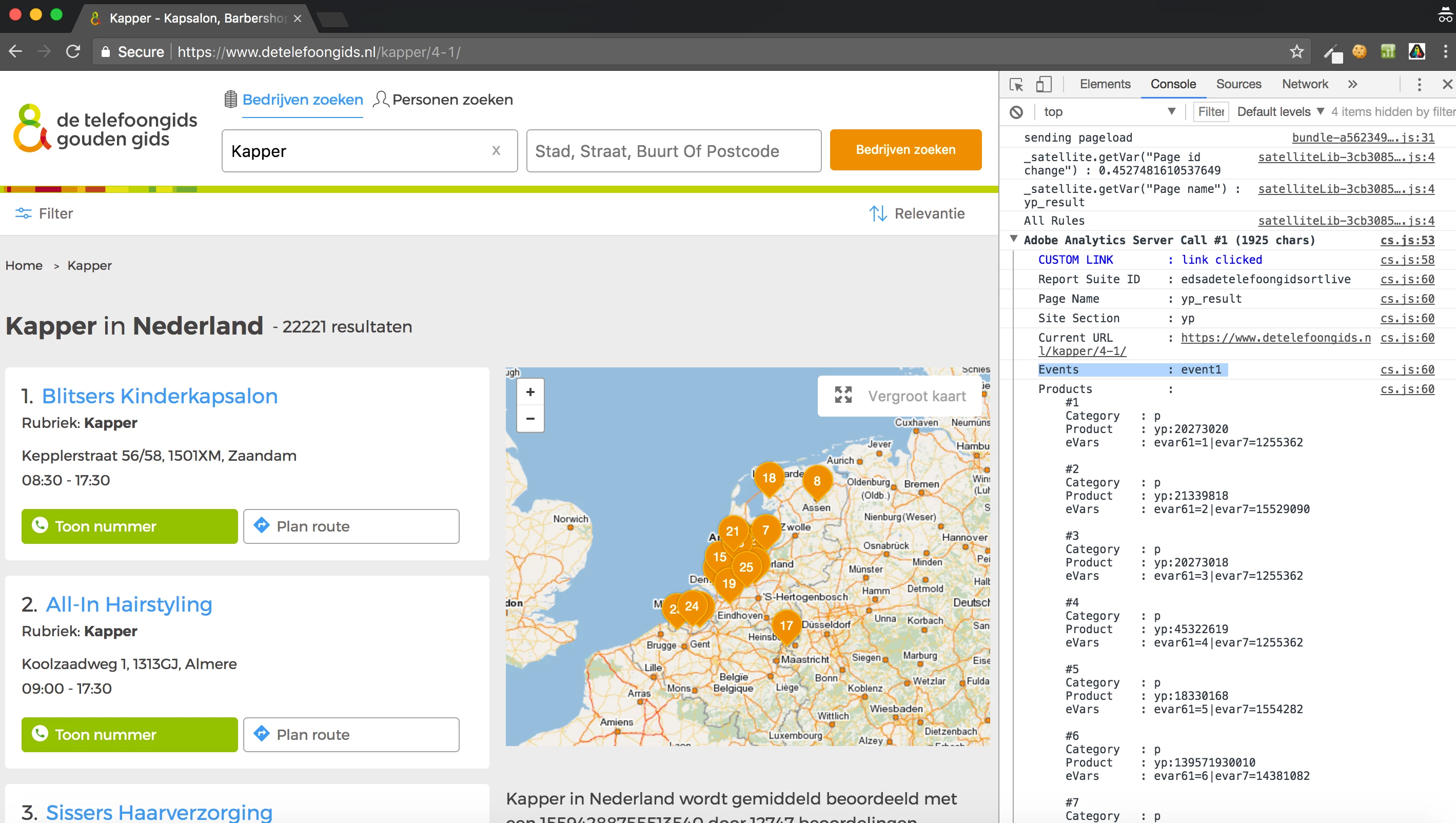Screen dimensions: 1456x823
Task: Switch to the Network tab
Action: tap(1304, 84)
